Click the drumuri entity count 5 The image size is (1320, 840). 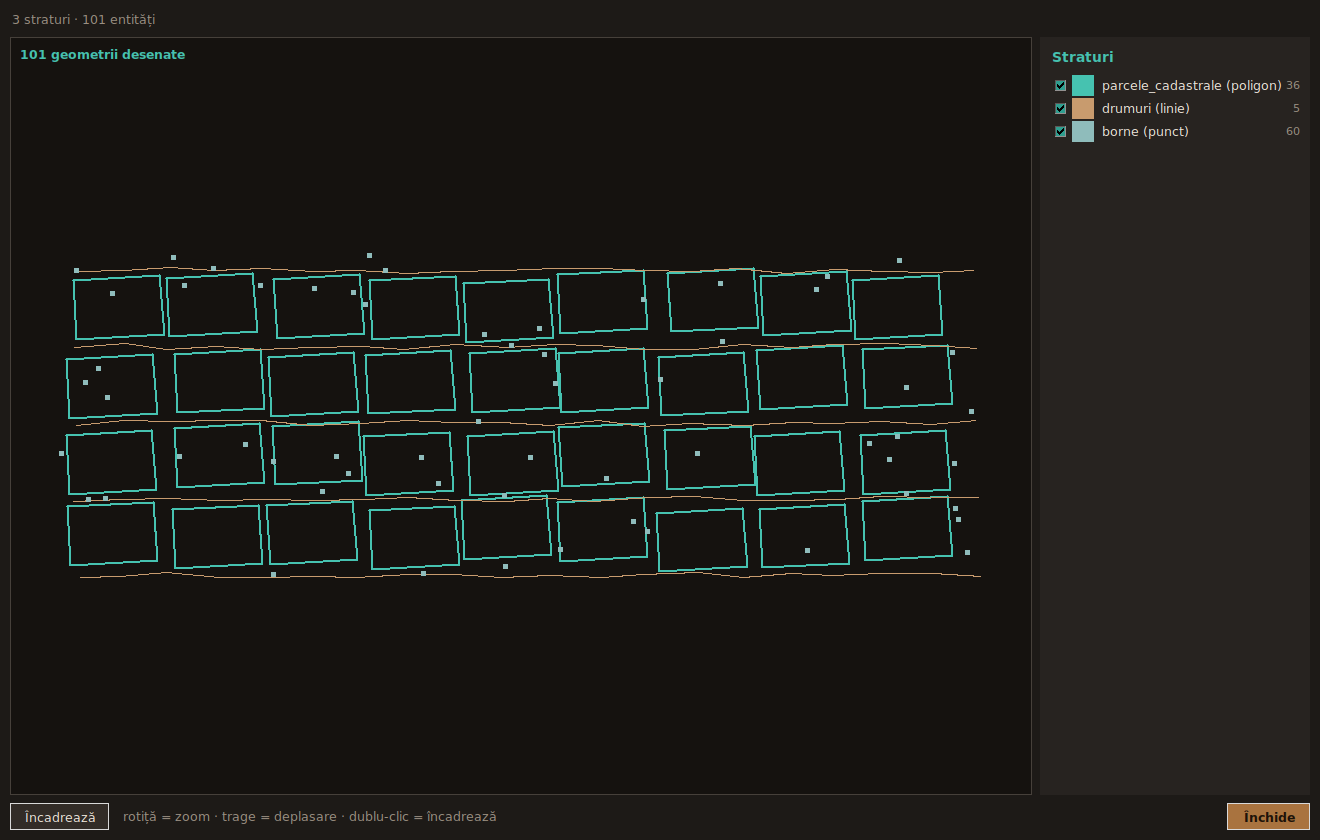click(x=1296, y=109)
